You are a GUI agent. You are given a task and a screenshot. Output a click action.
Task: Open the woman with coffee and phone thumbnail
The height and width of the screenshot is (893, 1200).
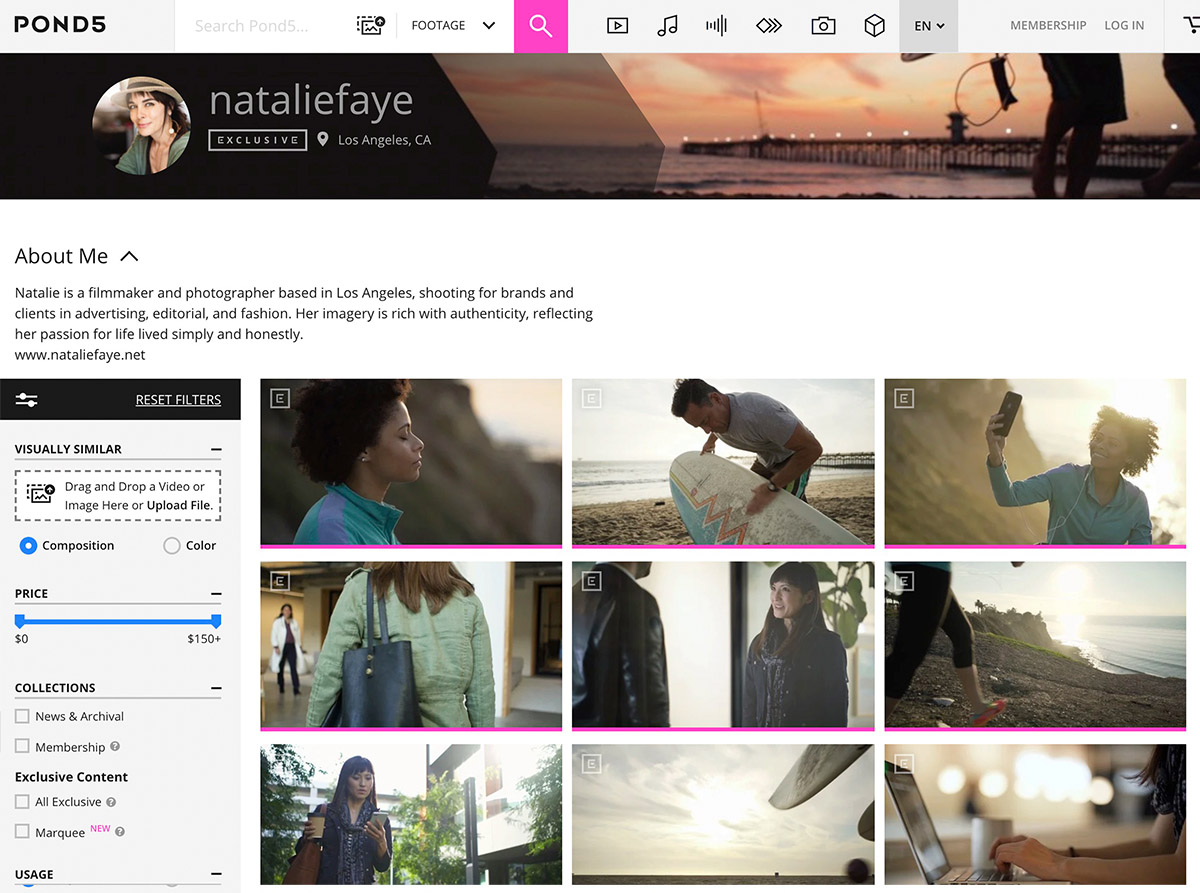tap(411, 815)
